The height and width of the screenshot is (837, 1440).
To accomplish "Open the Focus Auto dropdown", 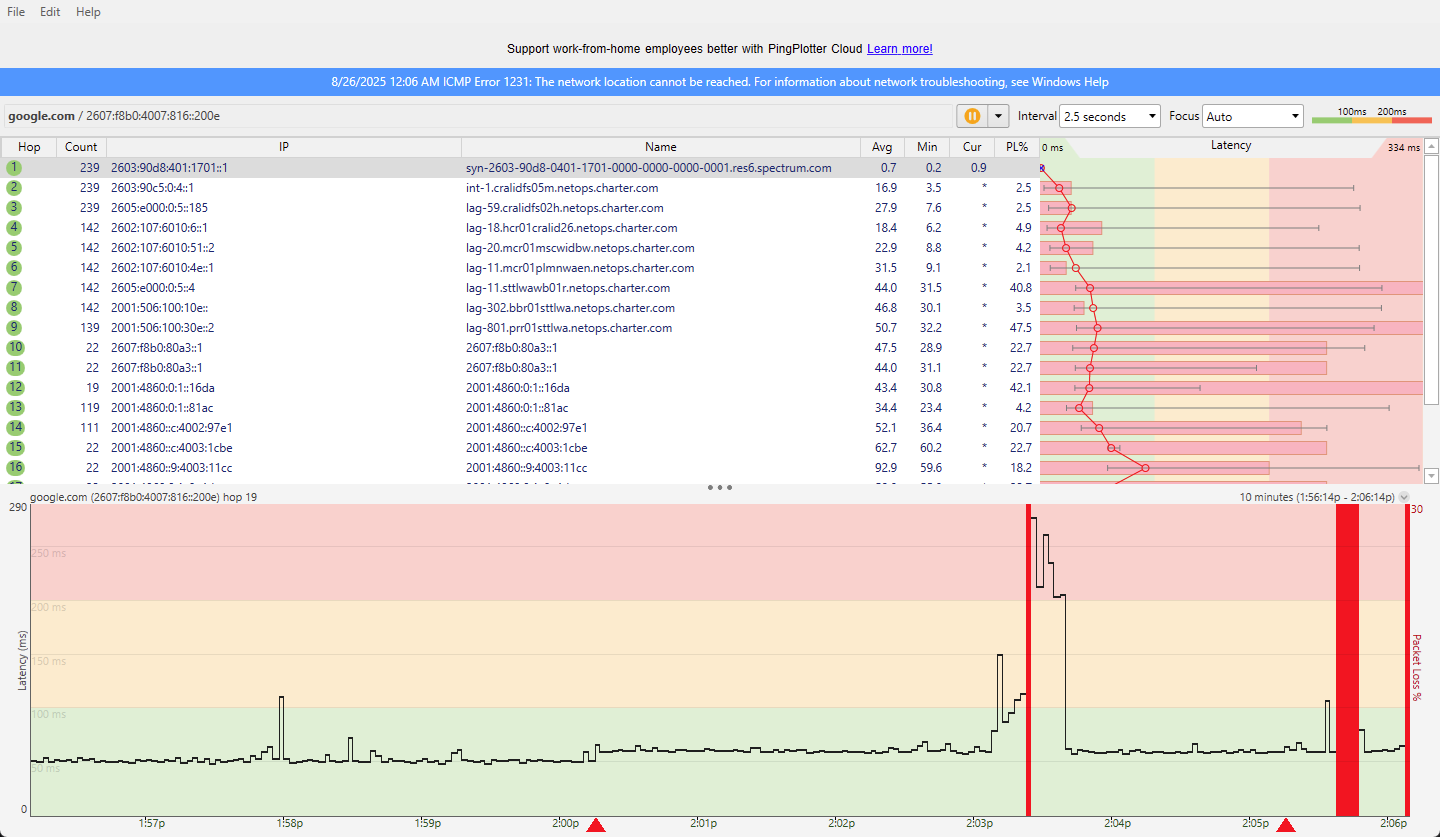I will click(x=1253, y=116).
